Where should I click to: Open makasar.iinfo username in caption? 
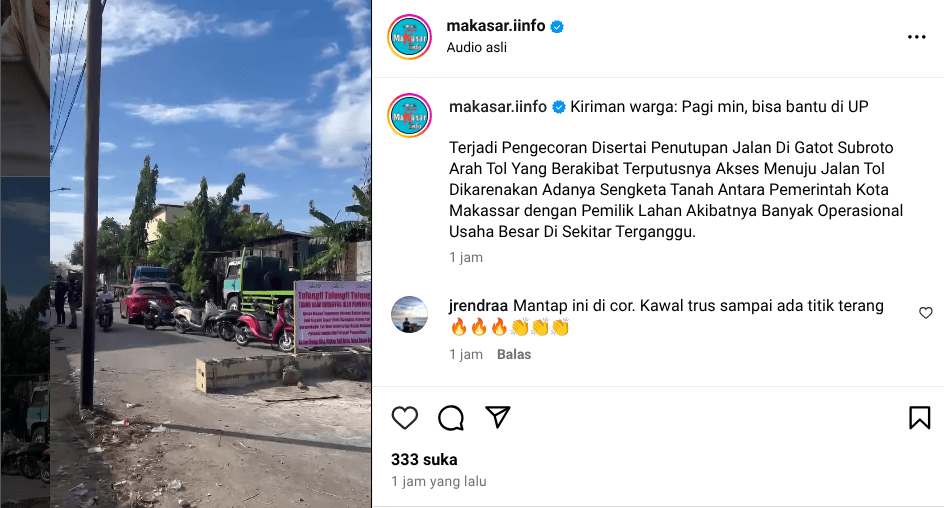(x=497, y=107)
